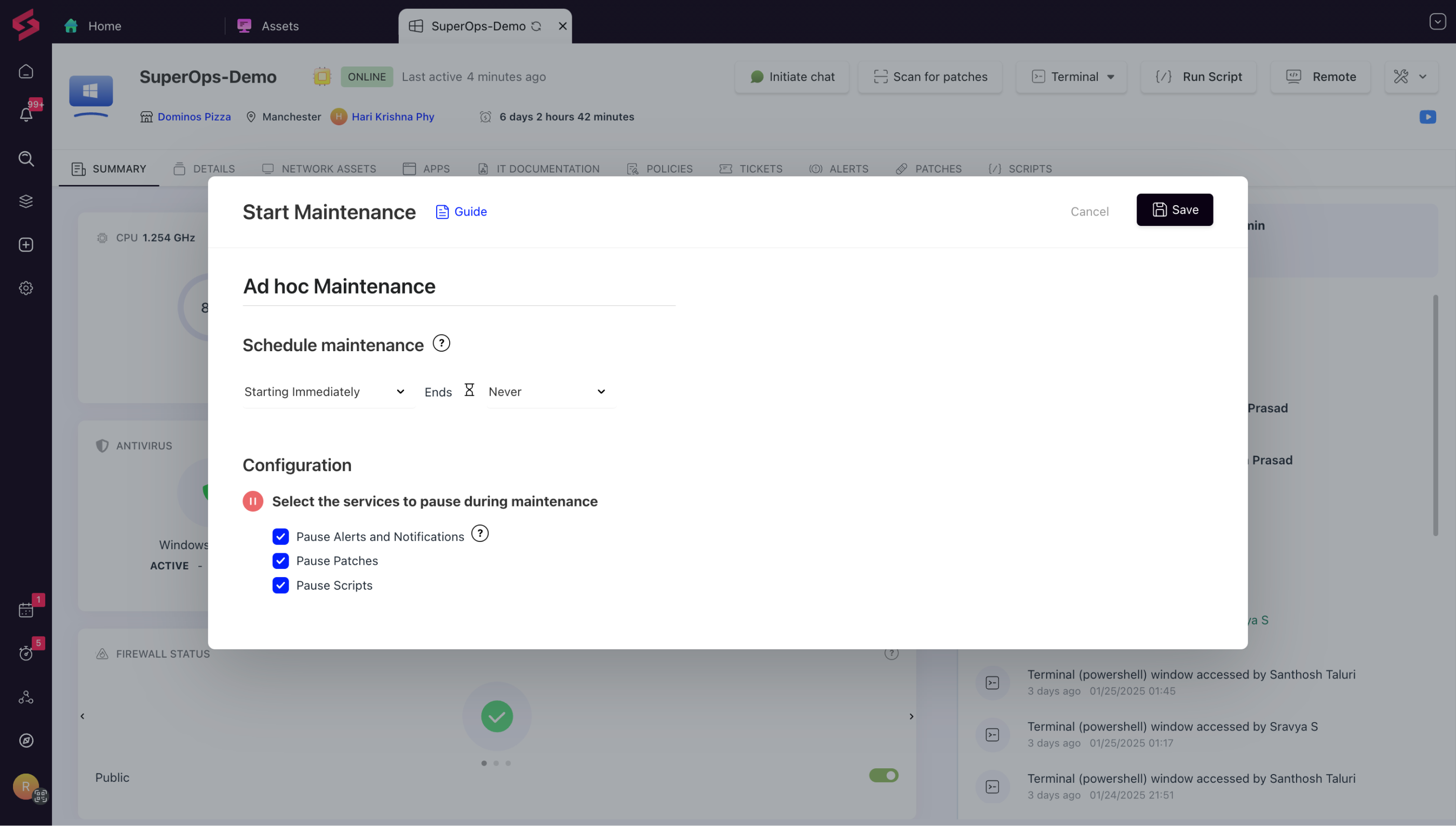Click the Schedule maintenance help icon
Screen dimensions: 1456x826
tap(441, 343)
